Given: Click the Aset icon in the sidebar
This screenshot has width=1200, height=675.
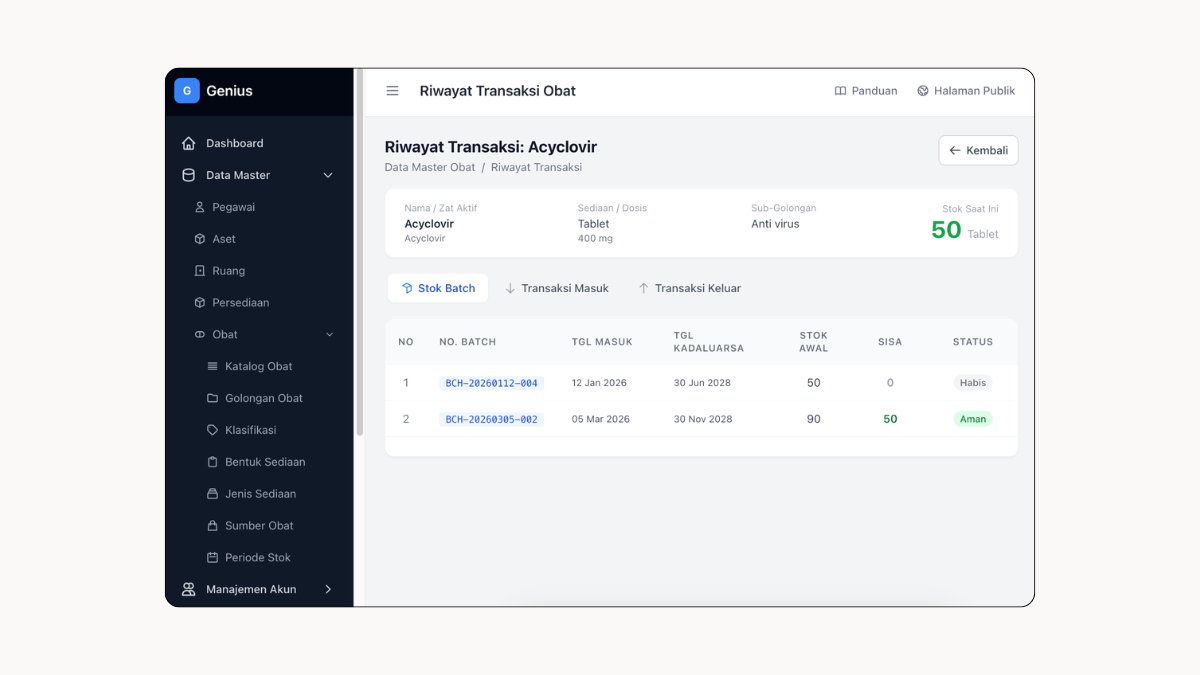Looking at the screenshot, I should (201, 239).
